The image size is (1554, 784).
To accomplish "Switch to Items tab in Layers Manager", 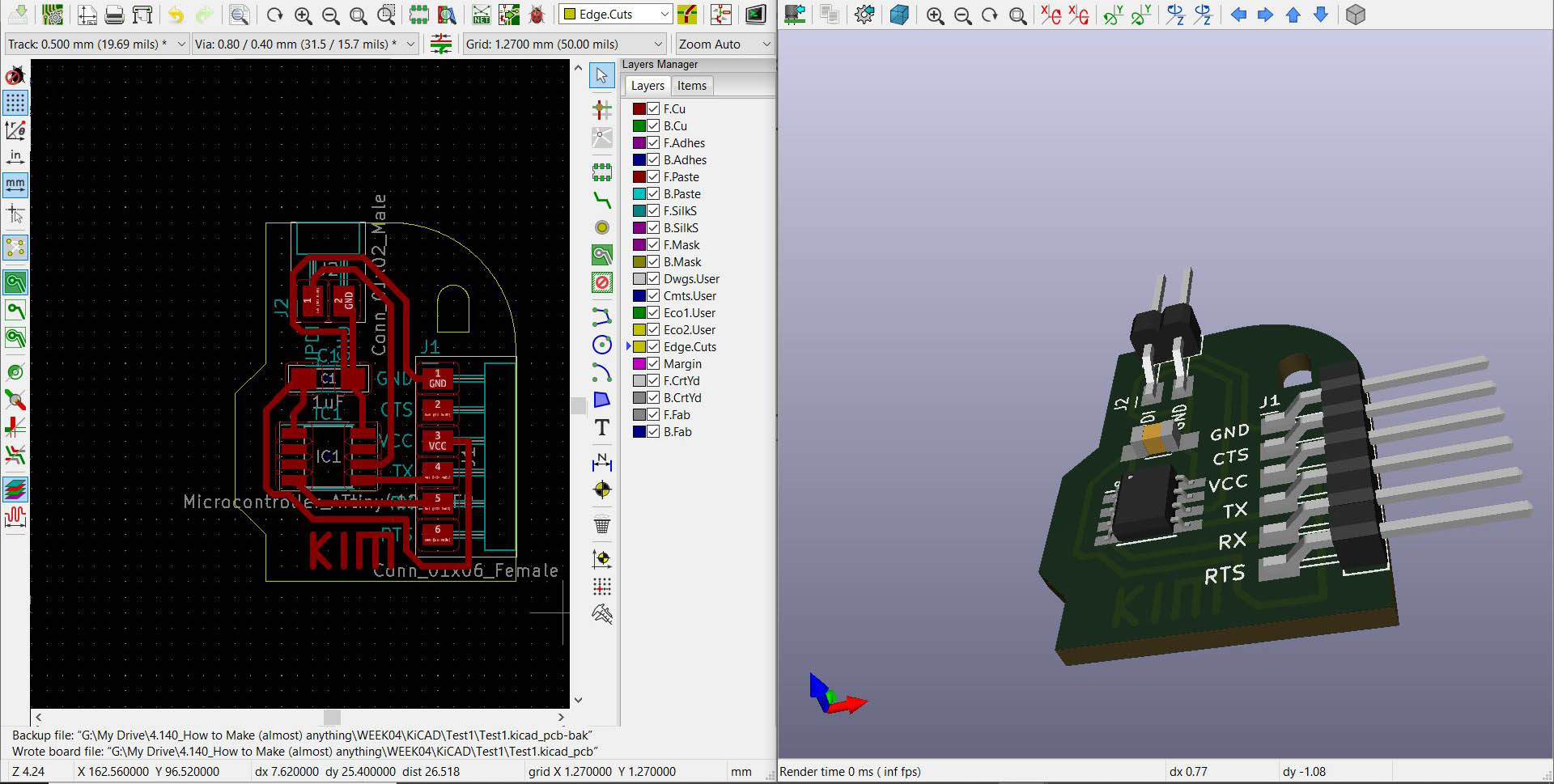I will [692, 86].
